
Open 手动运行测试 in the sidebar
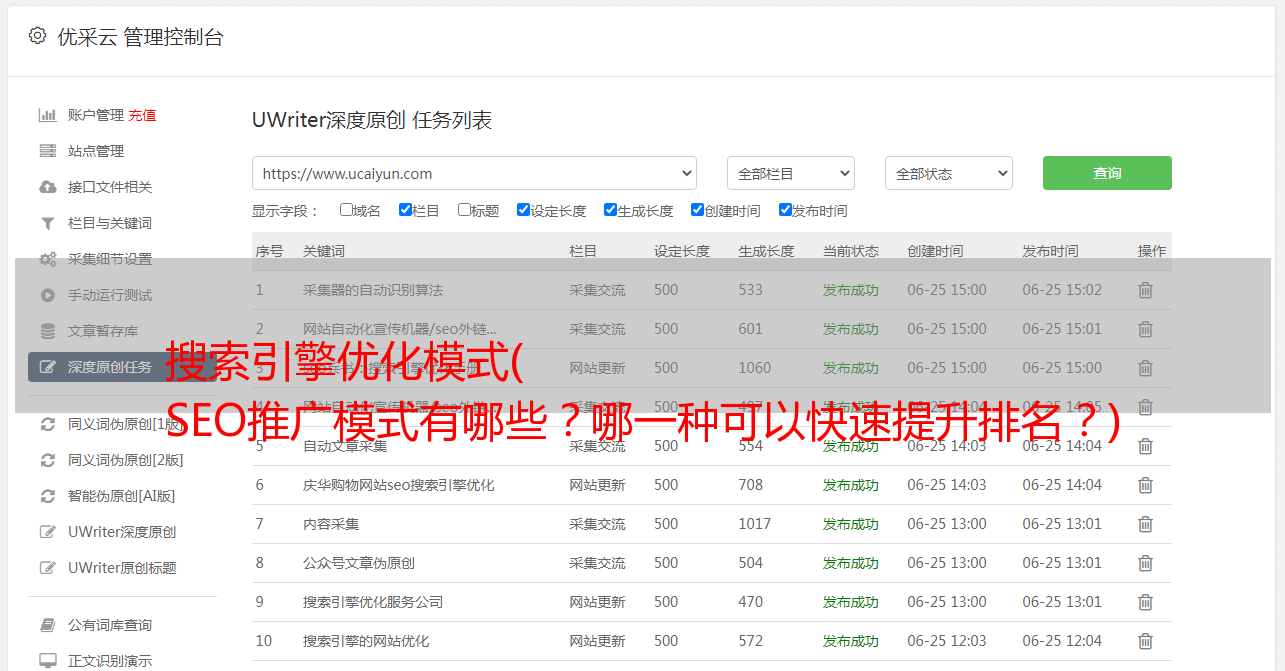click(x=110, y=295)
